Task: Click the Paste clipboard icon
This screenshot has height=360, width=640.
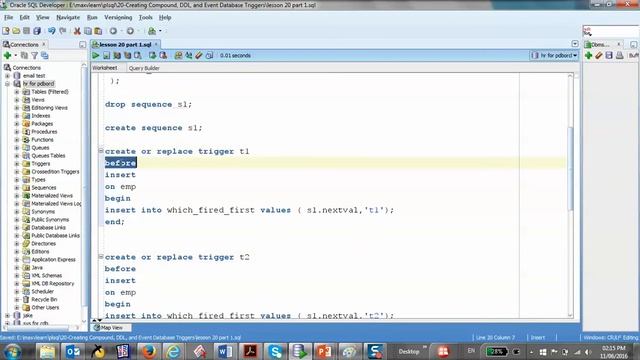Action: point(98,31)
